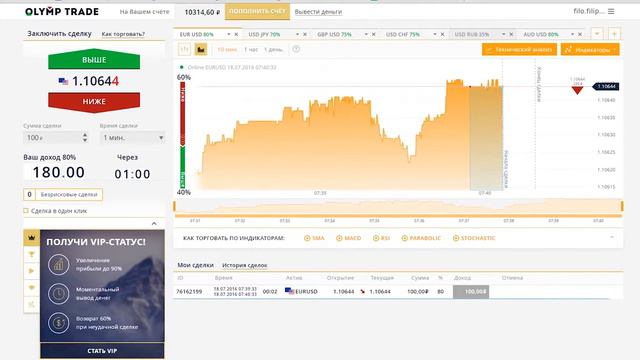Set the chart range to 10 мин

tap(227, 49)
